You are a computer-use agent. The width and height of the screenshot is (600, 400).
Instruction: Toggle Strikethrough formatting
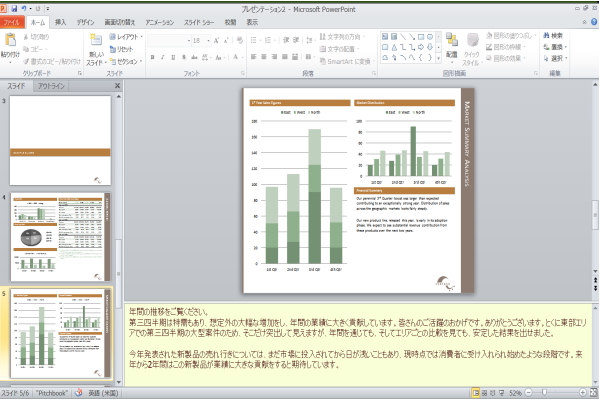194,57
